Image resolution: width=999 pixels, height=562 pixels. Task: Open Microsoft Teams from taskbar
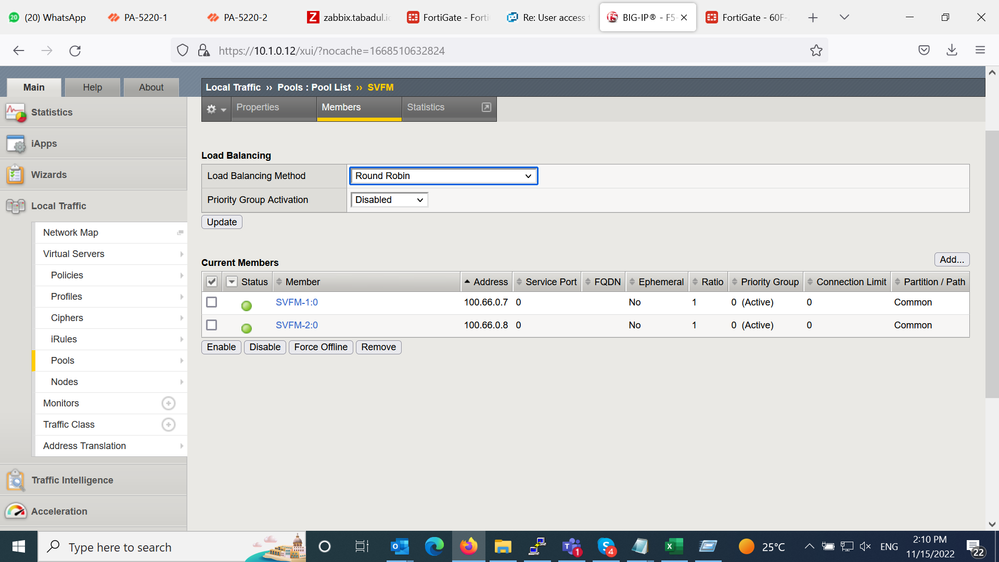coord(571,546)
